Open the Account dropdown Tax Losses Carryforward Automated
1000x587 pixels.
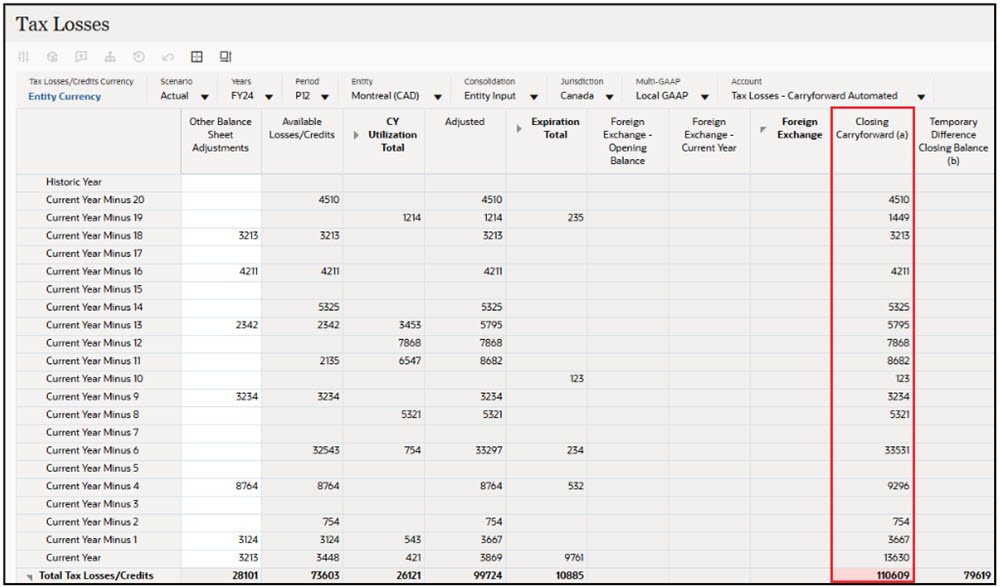[x=921, y=97]
